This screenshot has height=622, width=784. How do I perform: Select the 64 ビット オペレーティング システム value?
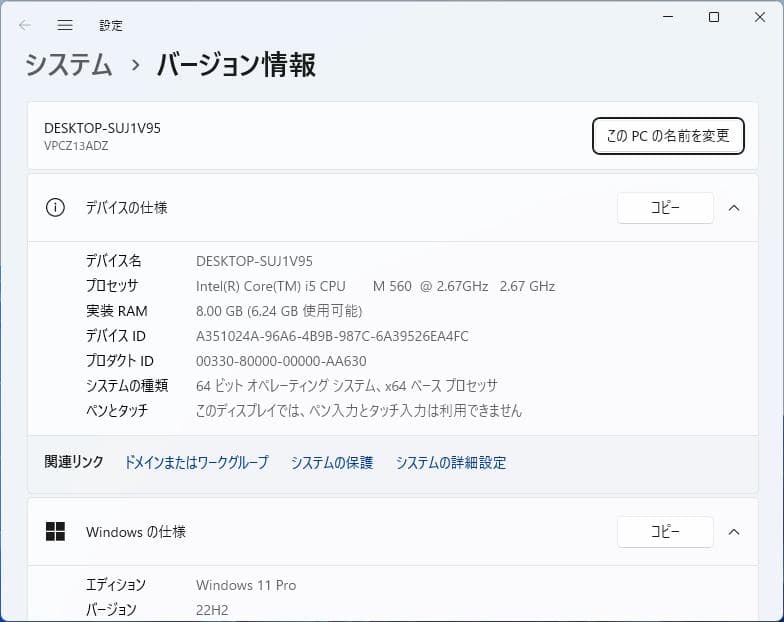(x=346, y=386)
